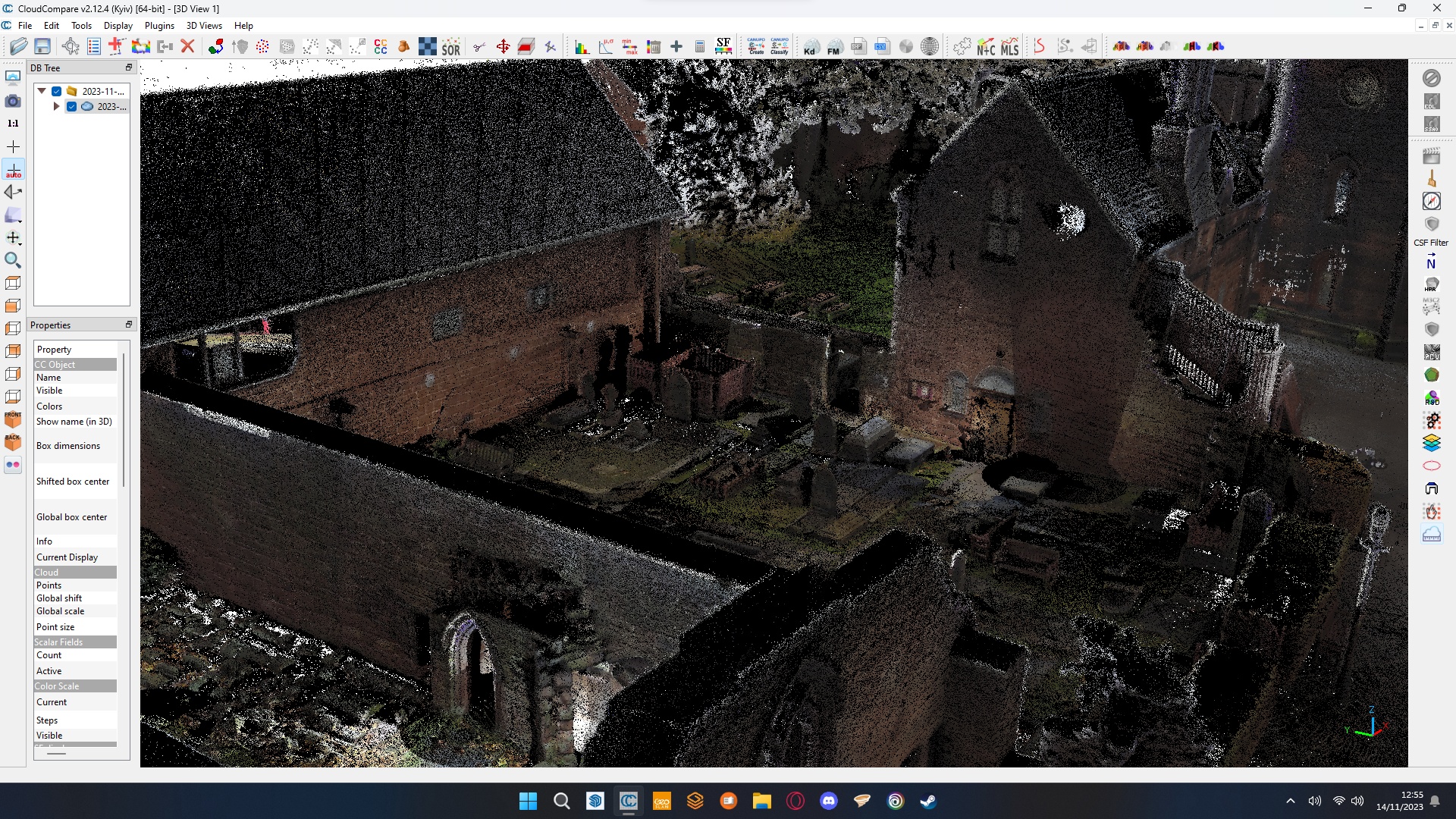Image resolution: width=1456 pixels, height=819 pixels.
Task: Uncheck the 2023-11 folder checkbox
Action: click(57, 91)
